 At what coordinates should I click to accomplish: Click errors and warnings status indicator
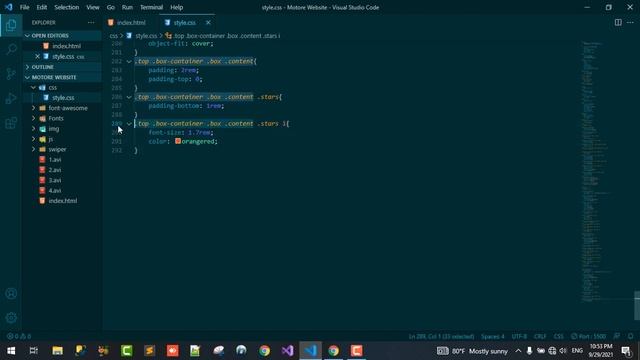(x=19, y=336)
